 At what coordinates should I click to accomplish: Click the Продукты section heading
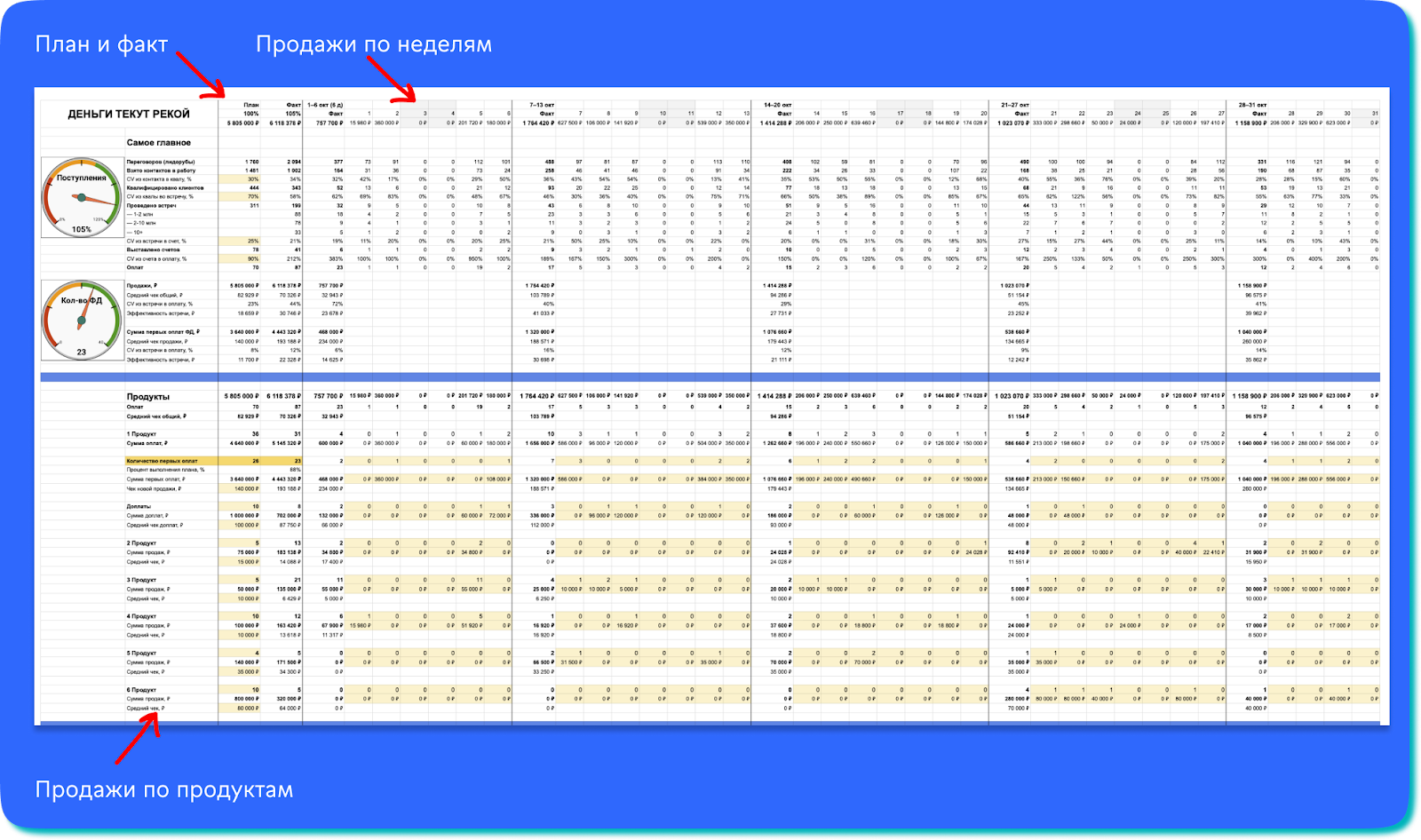tap(147, 397)
